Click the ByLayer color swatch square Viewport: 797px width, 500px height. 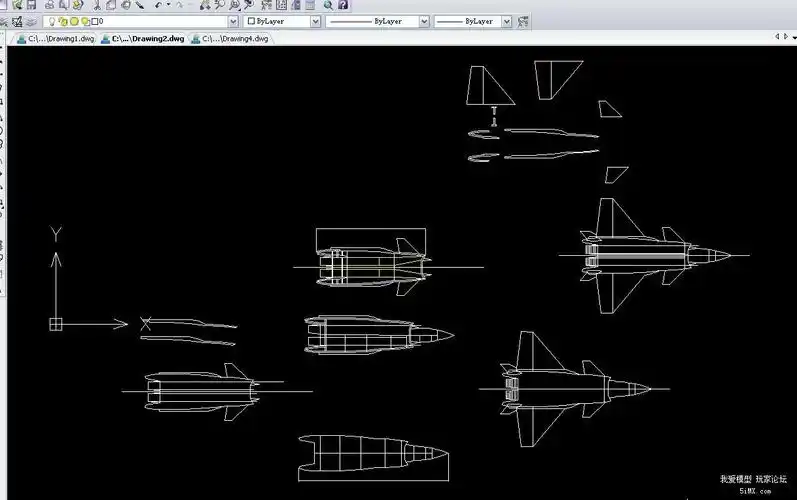click(251, 21)
